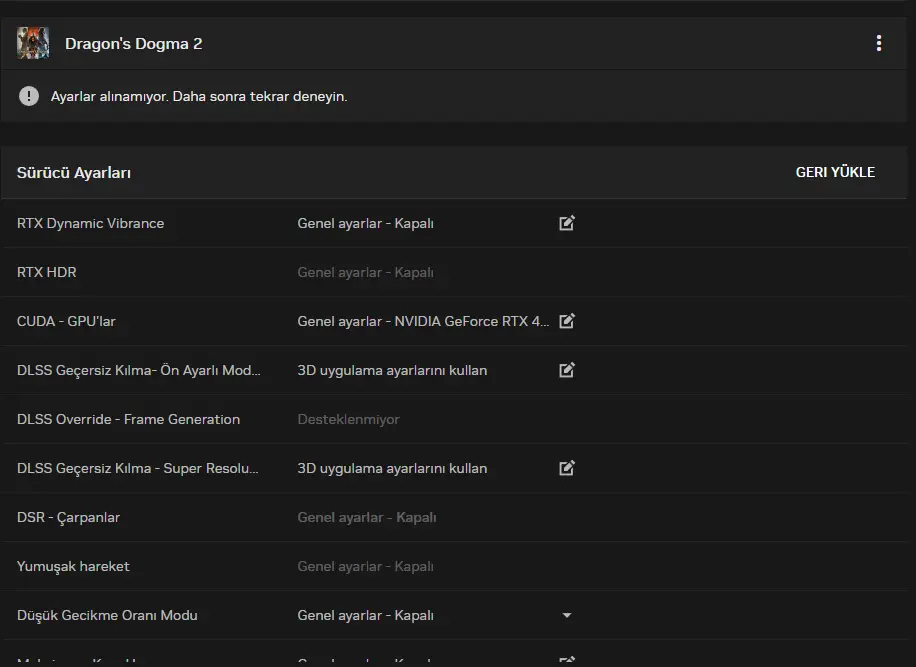Edit DLSS Geçersiz Kılma Super Resolution setting
Image resolution: width=916 pixels, height=667 pixels.
click(567, 468)
